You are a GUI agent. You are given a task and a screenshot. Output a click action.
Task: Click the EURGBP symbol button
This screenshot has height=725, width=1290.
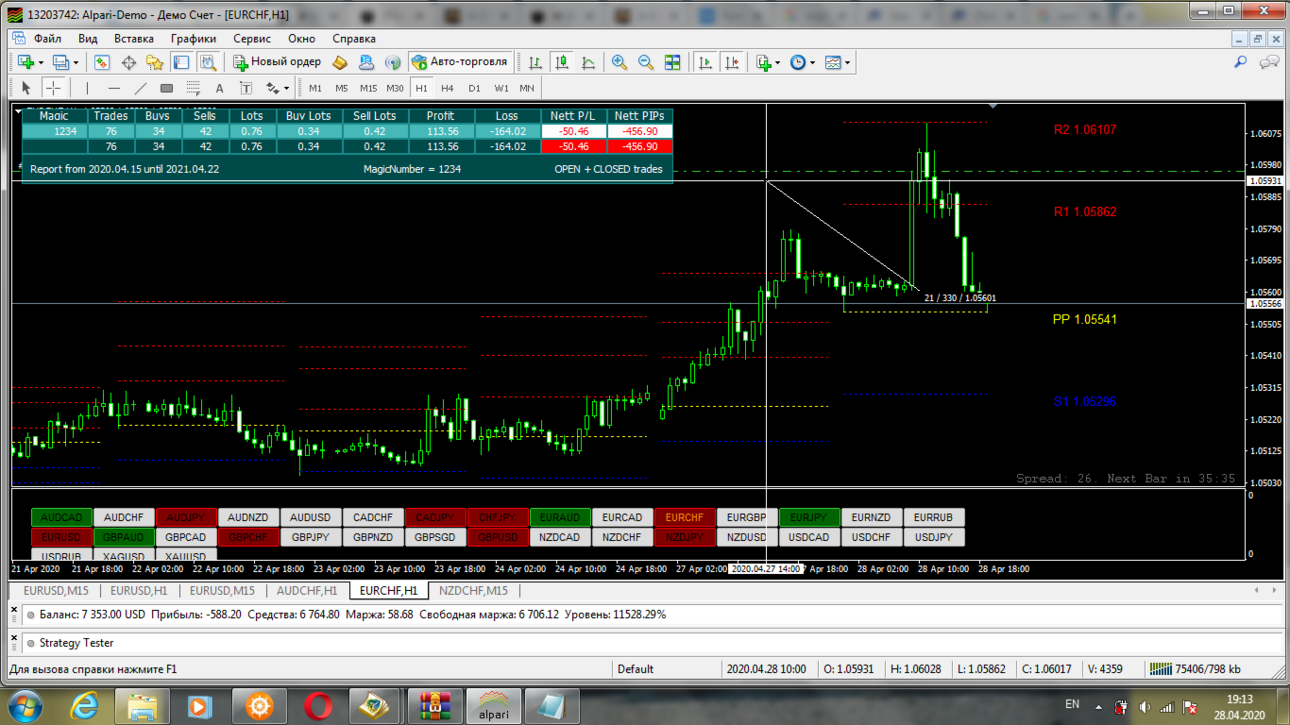pyautogui.click(x=747, y=518)
